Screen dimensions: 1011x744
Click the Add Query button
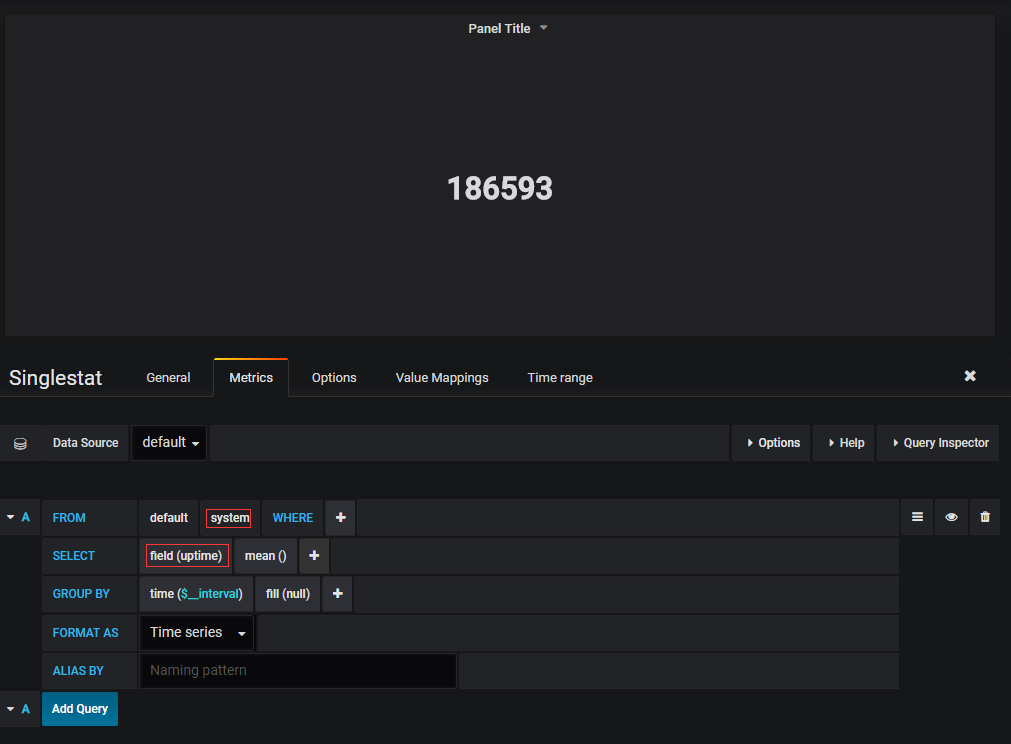[79, 708]
